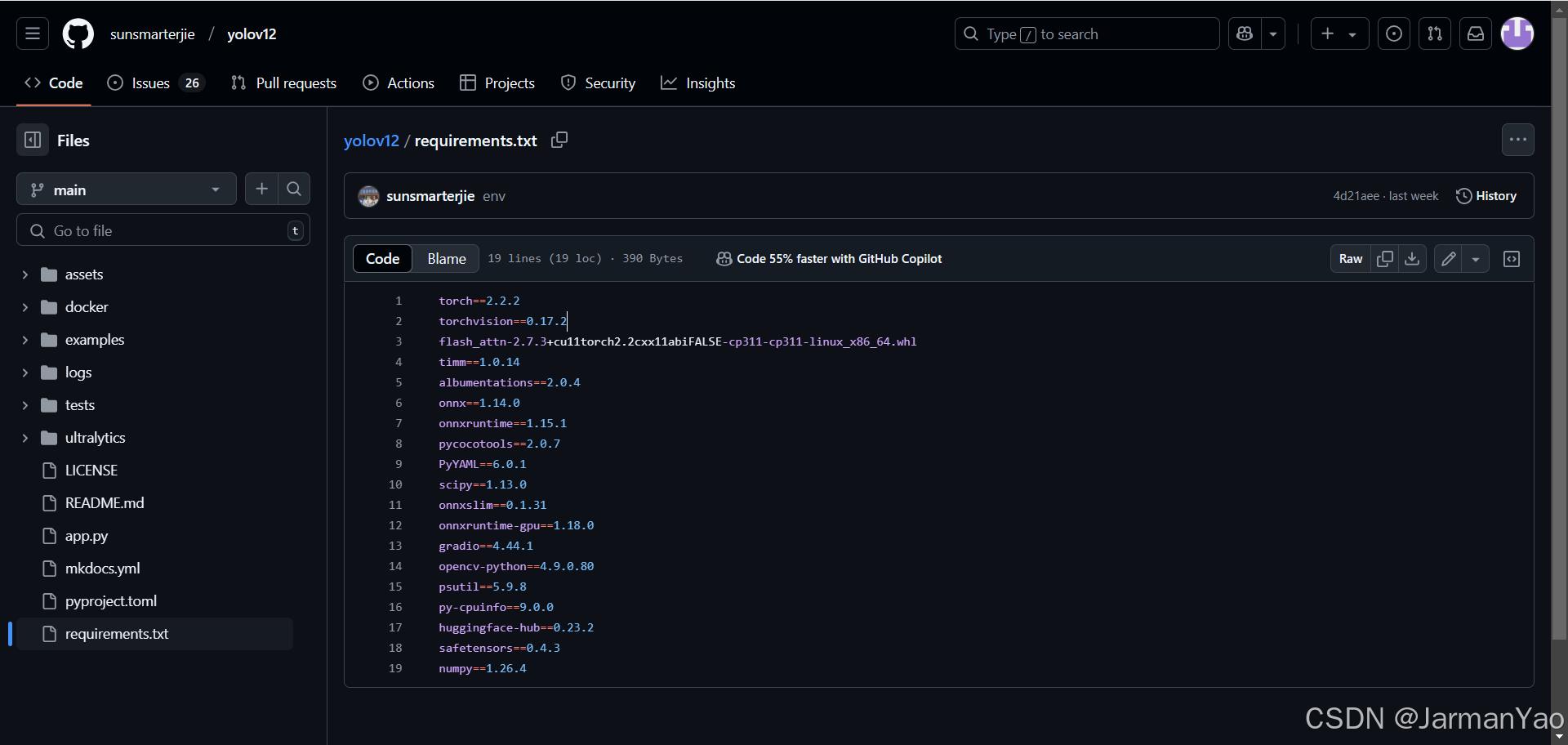Switch to the Actions tab
Image resolution: width=1568 pixels, height=745 pixels.
tap(399, 83)
